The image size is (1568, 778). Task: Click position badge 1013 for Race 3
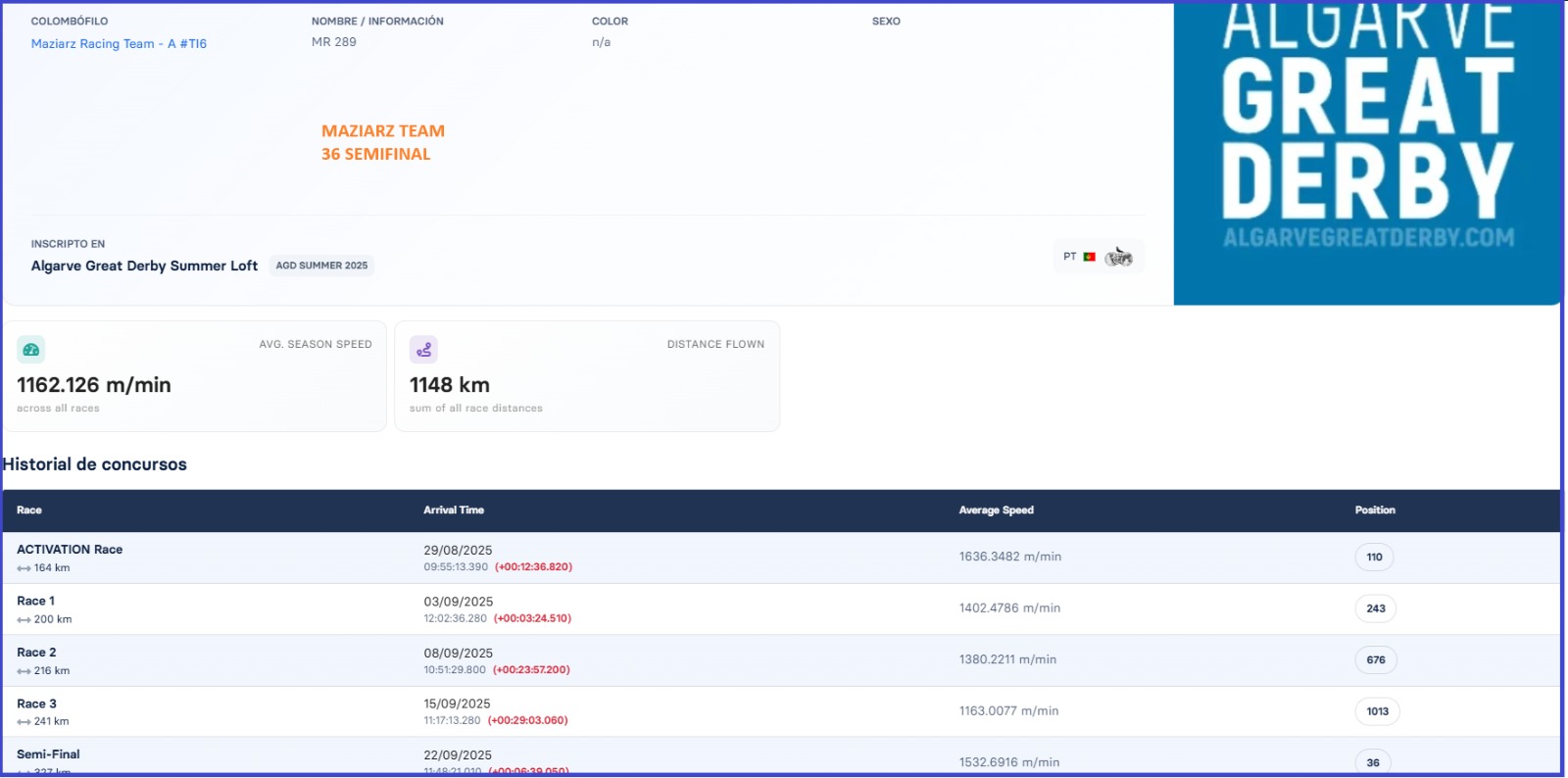[1377, 711]
